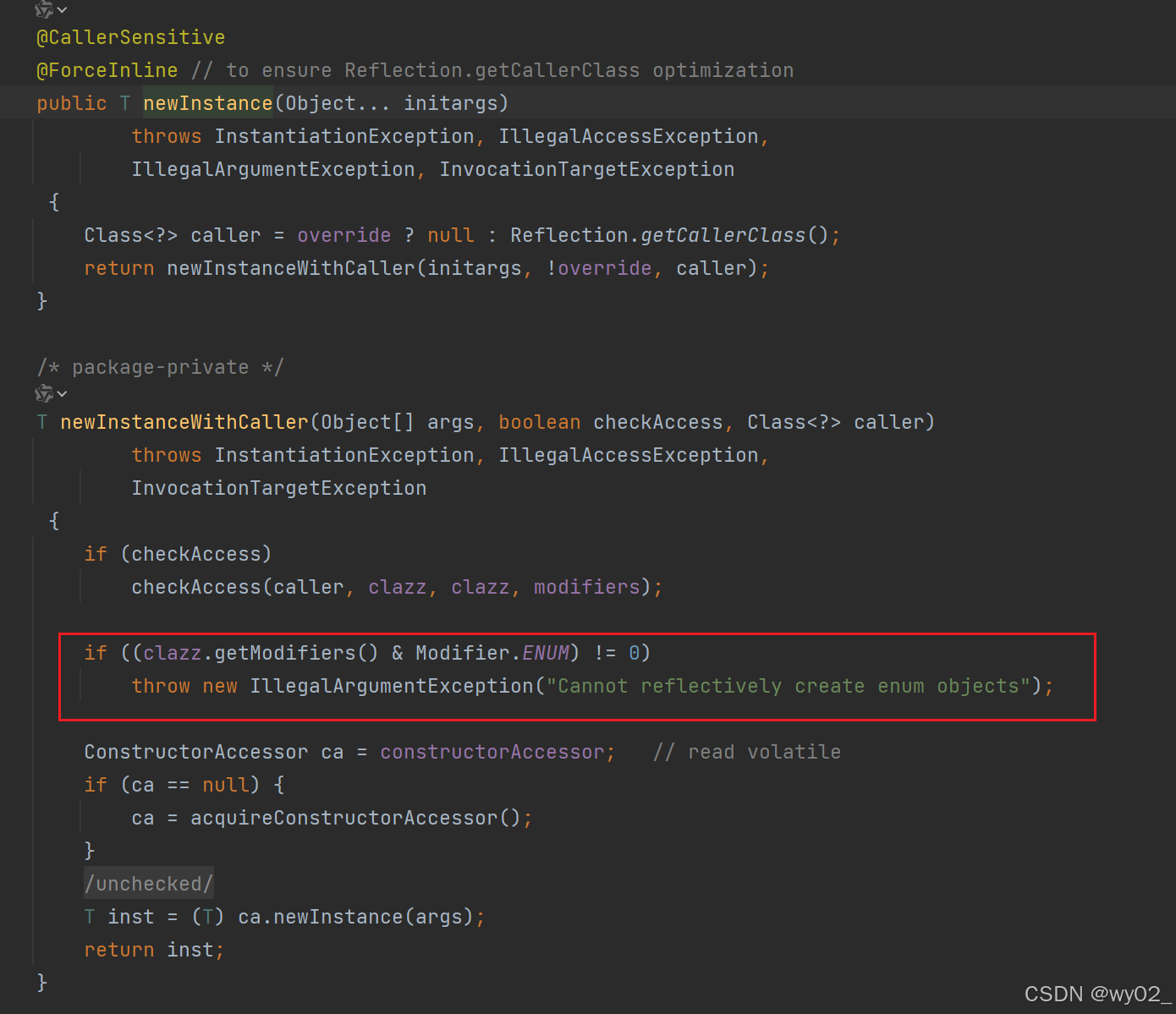This screenshot has width=1176, height=1014.
Task: Click the gutter icon above newInstanceWithCaller method
Action: coord(44,393)
